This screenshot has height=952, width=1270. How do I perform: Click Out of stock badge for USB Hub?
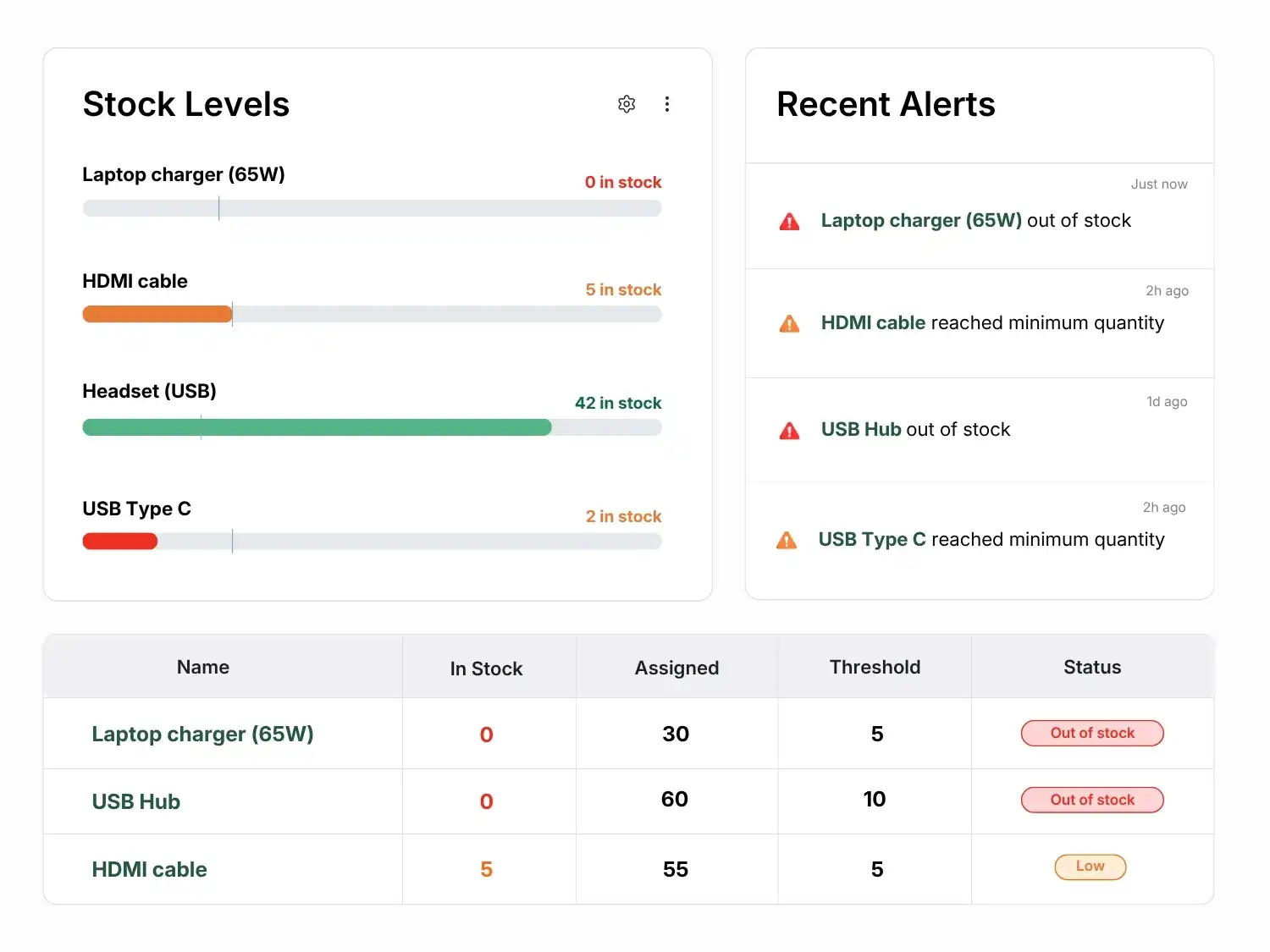pyautogui.click(x=1092, y=800)
